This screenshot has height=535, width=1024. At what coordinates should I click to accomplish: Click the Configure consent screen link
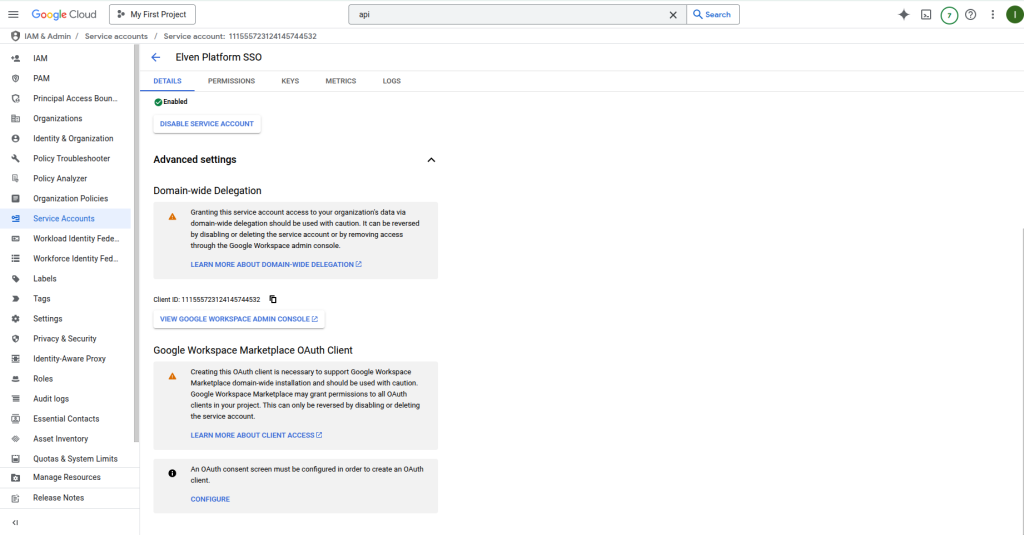pyautogui.click(x=210, y=499)
